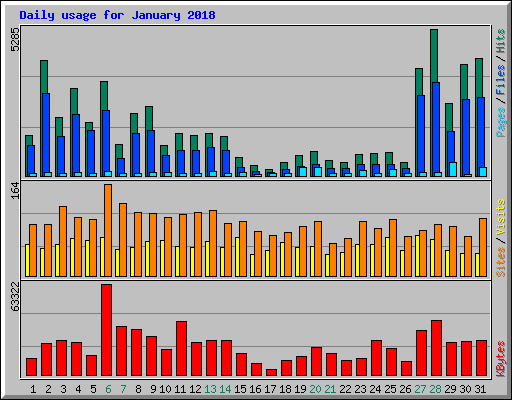Click the red KBytes bar for day 11
512x400 pixels.
pos(182,349)
